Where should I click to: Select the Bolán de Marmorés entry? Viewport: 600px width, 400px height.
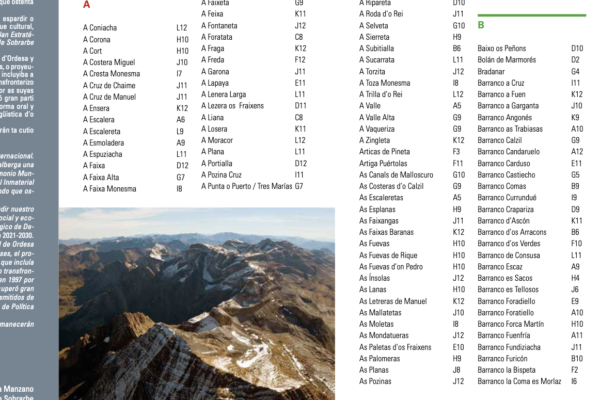[x=507, y=59]
